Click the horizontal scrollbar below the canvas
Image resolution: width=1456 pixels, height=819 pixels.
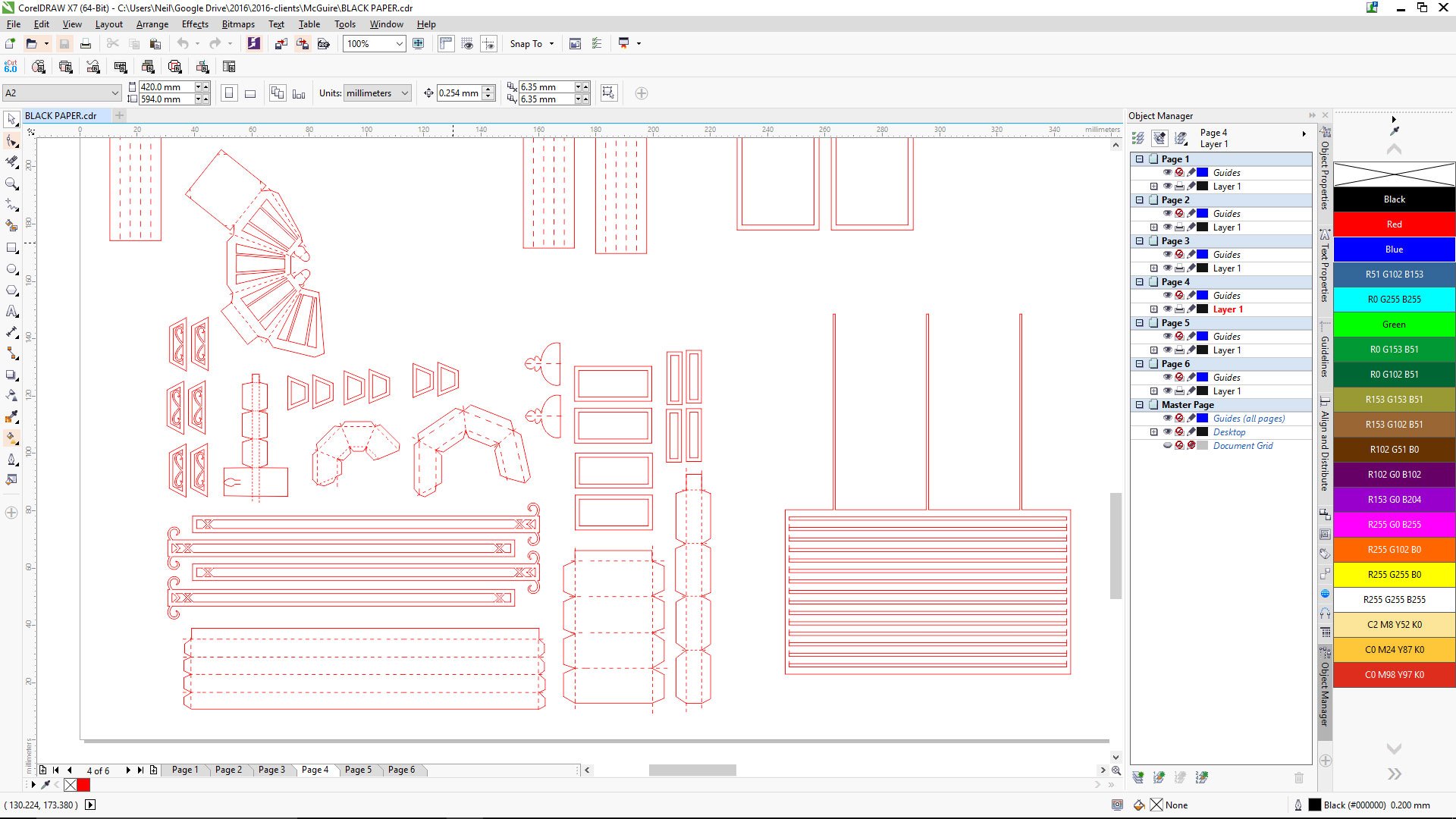click(x=692, y=770)
